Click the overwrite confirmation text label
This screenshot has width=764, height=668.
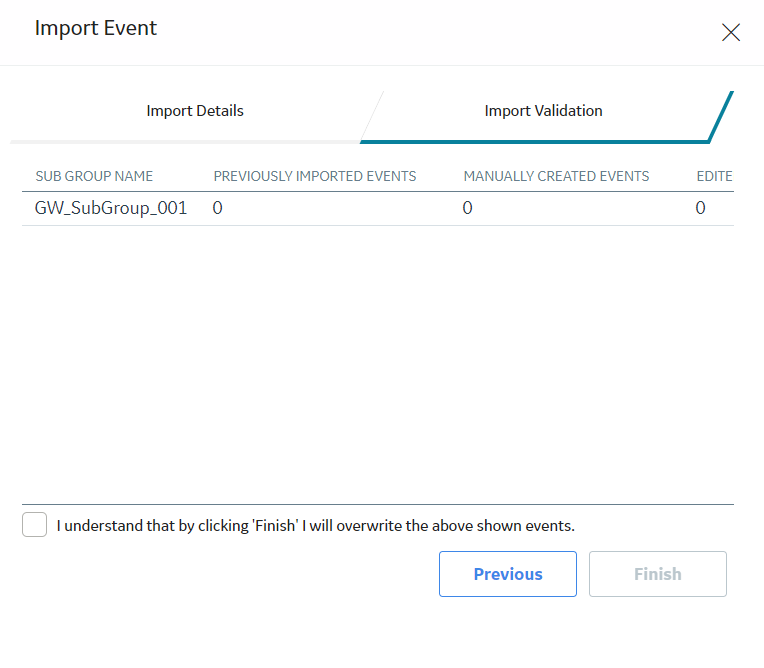pos(316,526)
